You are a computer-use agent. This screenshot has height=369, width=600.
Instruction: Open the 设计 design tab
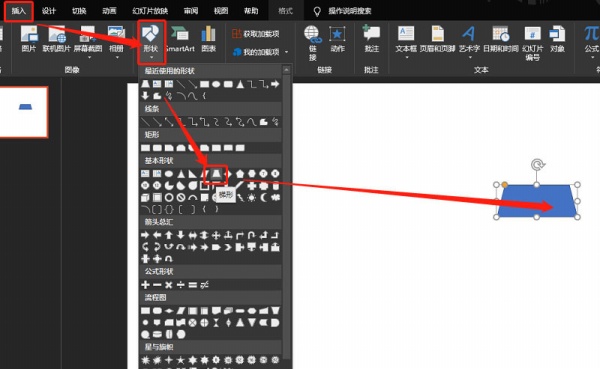coord(49,11)
